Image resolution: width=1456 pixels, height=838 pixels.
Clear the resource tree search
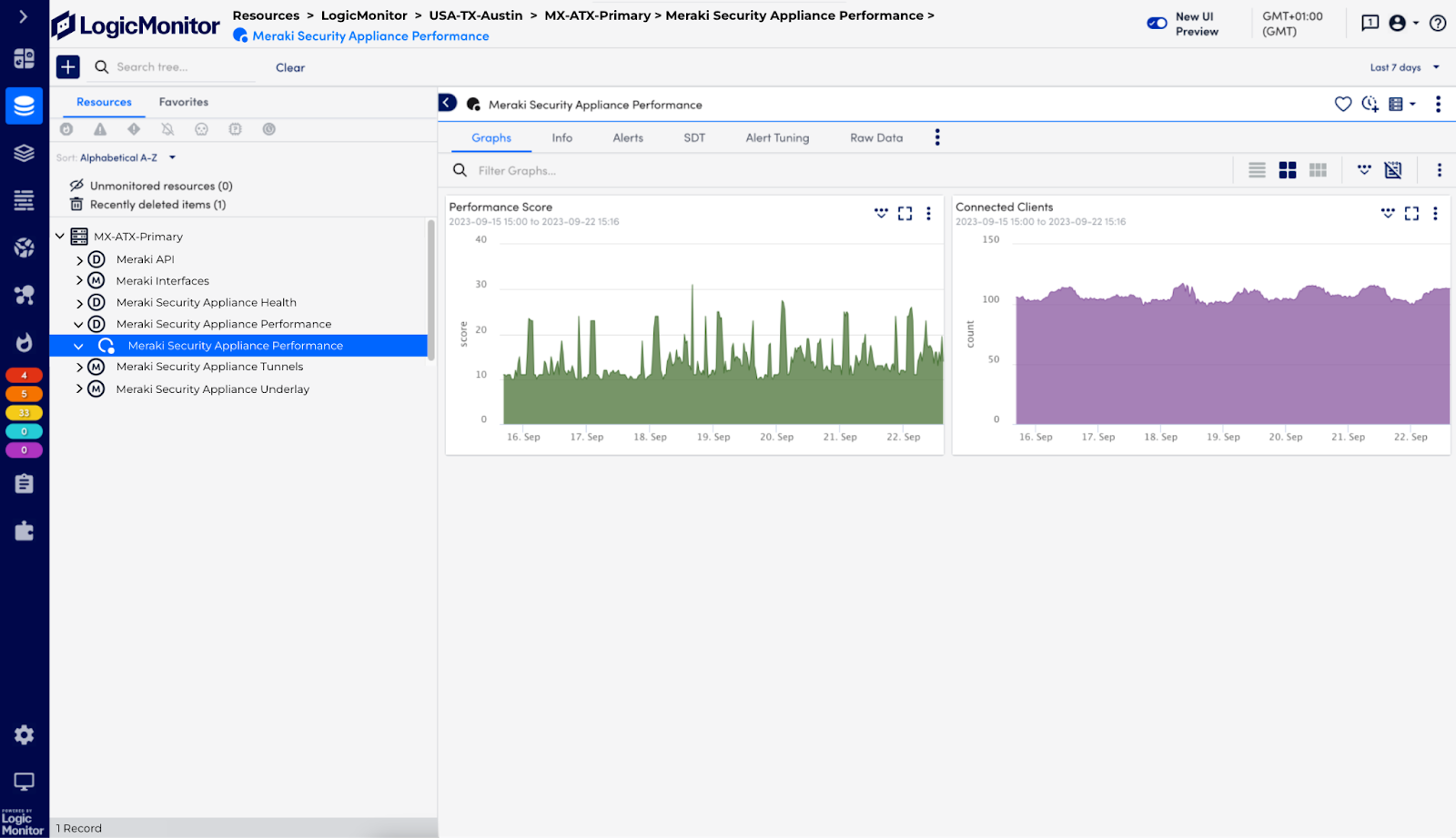click(289, 66)
